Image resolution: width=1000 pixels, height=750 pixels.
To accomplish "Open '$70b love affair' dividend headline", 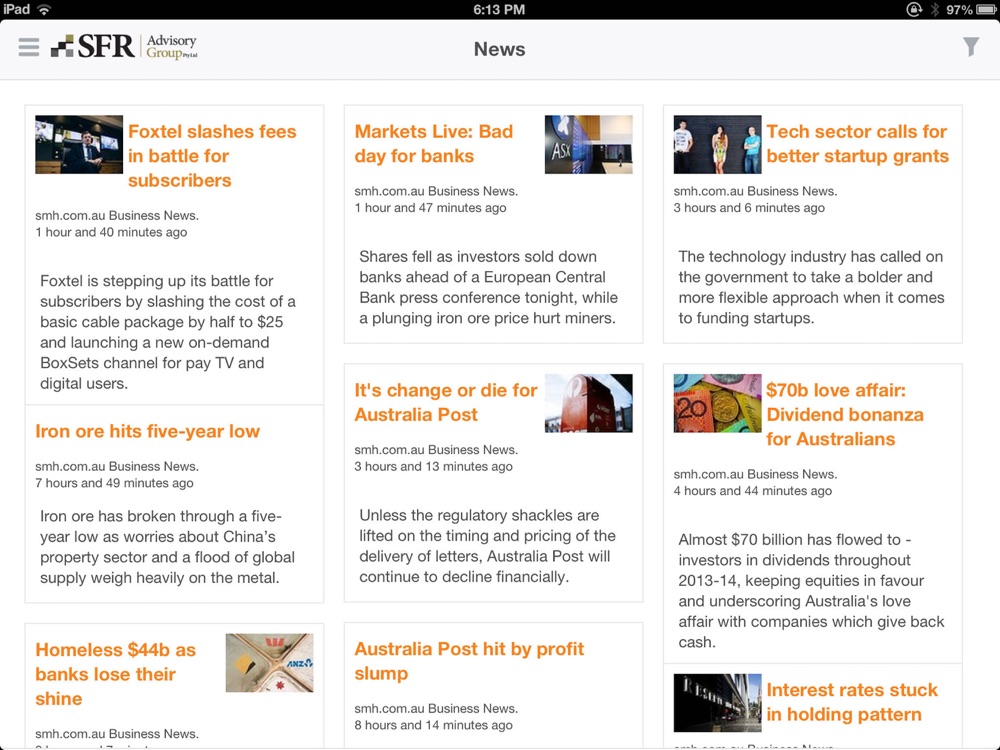I will pyautogui.click(x=844, y=415).
